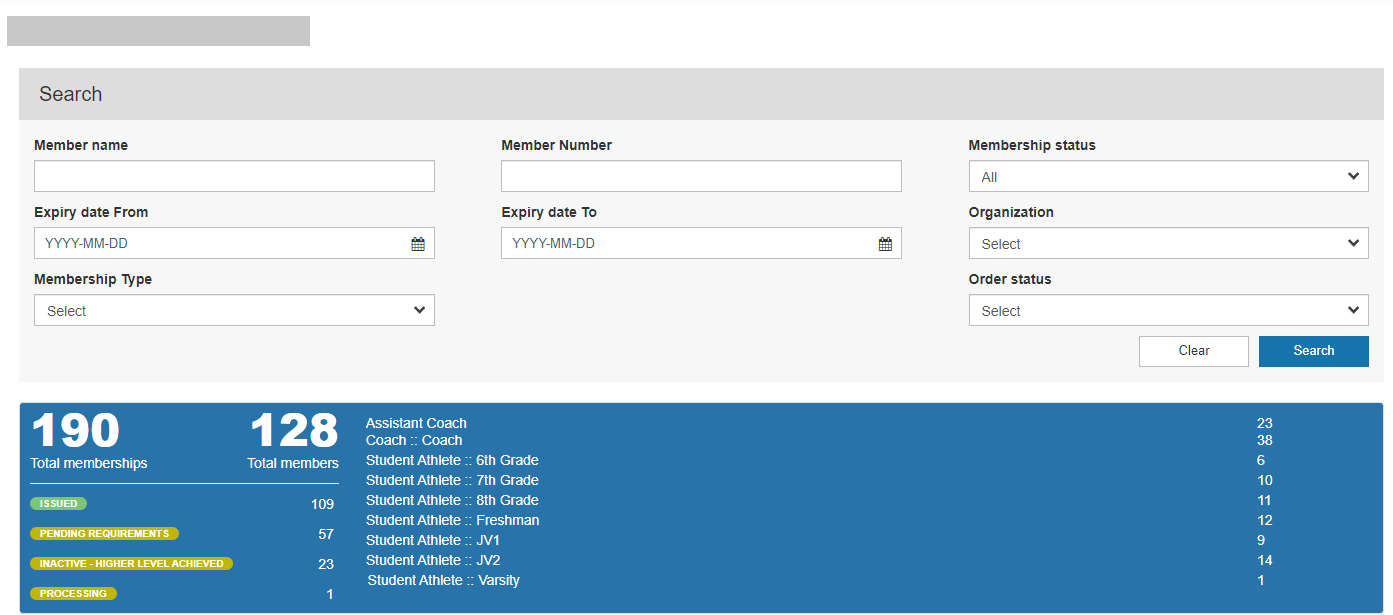Open calendar picker for Expiry date To
Screen dimensions: 1393x615
click(885, 244)
